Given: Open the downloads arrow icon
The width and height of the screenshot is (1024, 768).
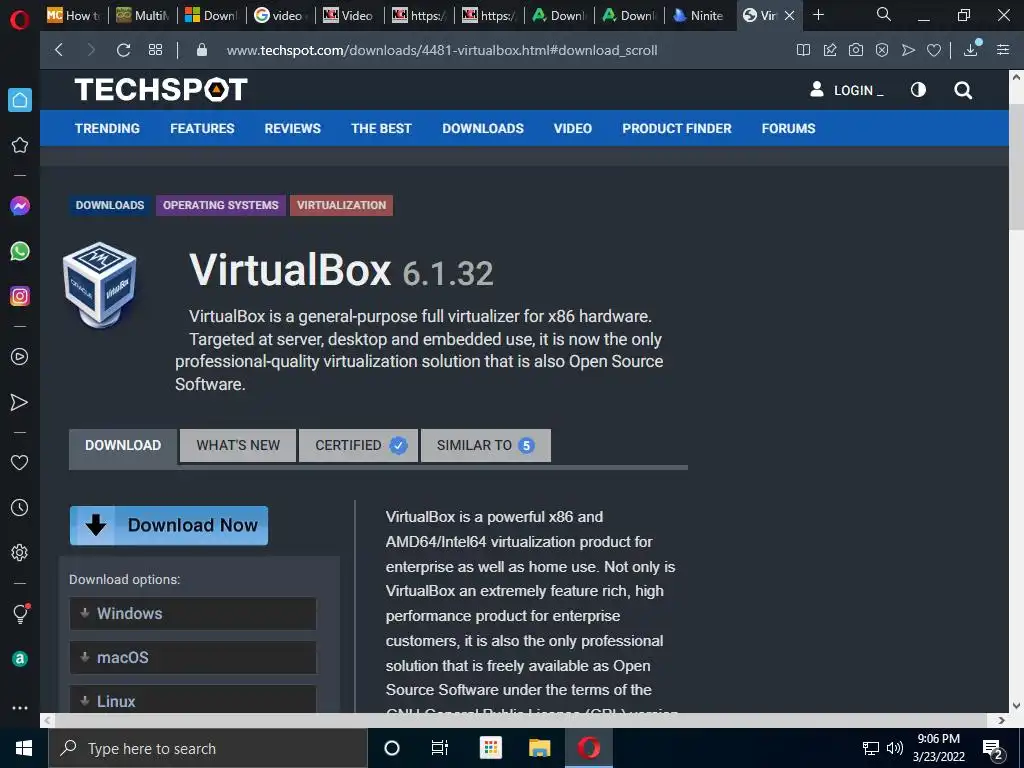Looking at the screenshot, I should (971, 50).
